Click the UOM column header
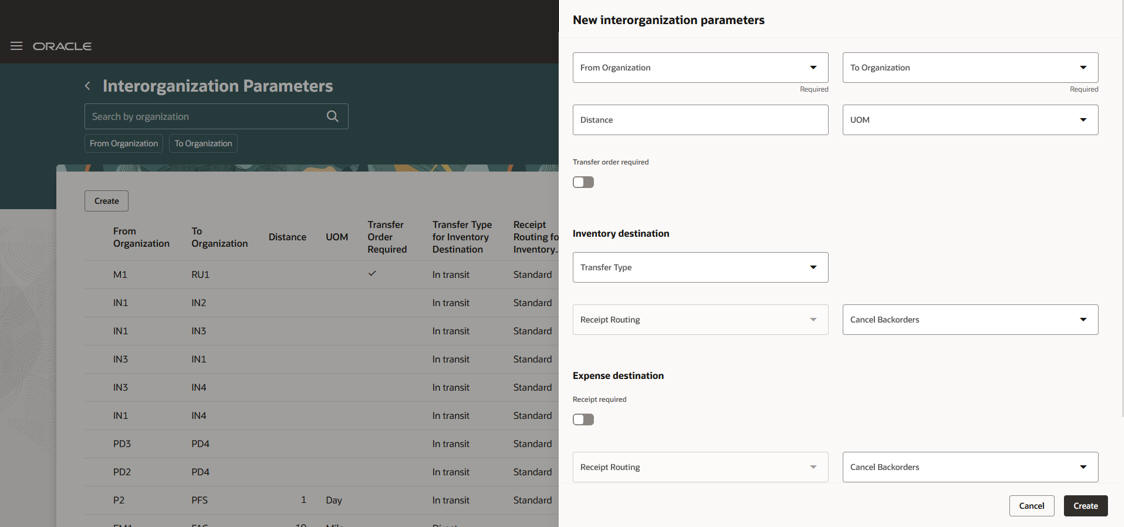This screenshot has height=527, width=1124. pyautogui.click(x=337, y=237)
